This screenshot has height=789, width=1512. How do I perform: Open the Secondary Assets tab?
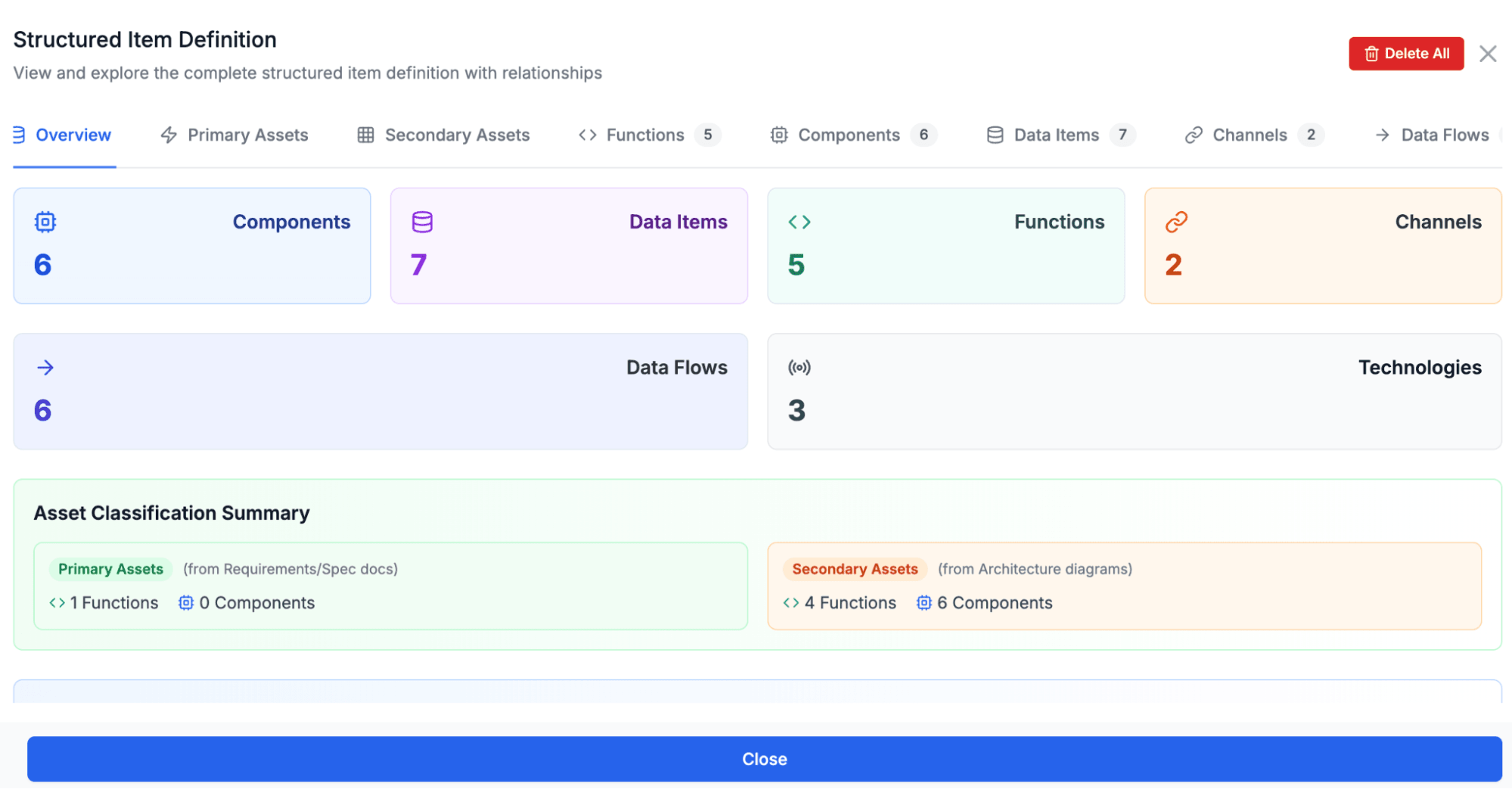point(443,135)
